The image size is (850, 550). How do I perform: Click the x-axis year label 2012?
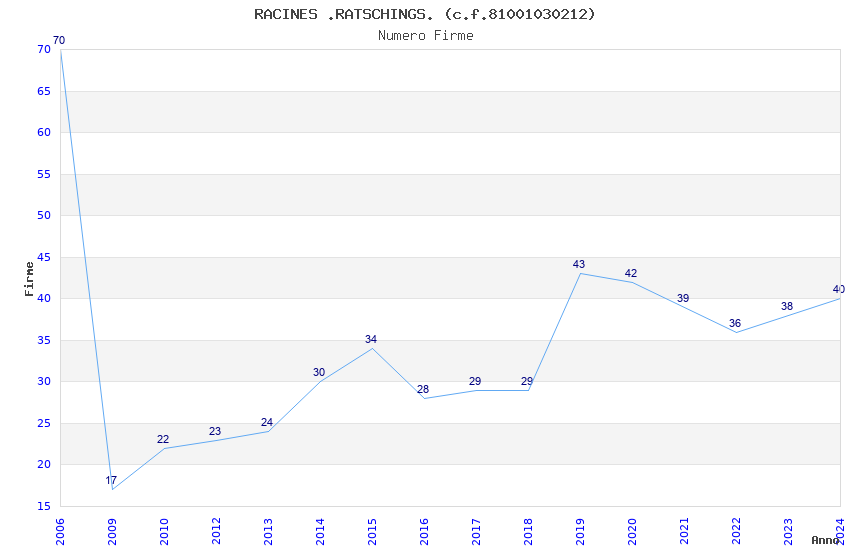[216, 532]
